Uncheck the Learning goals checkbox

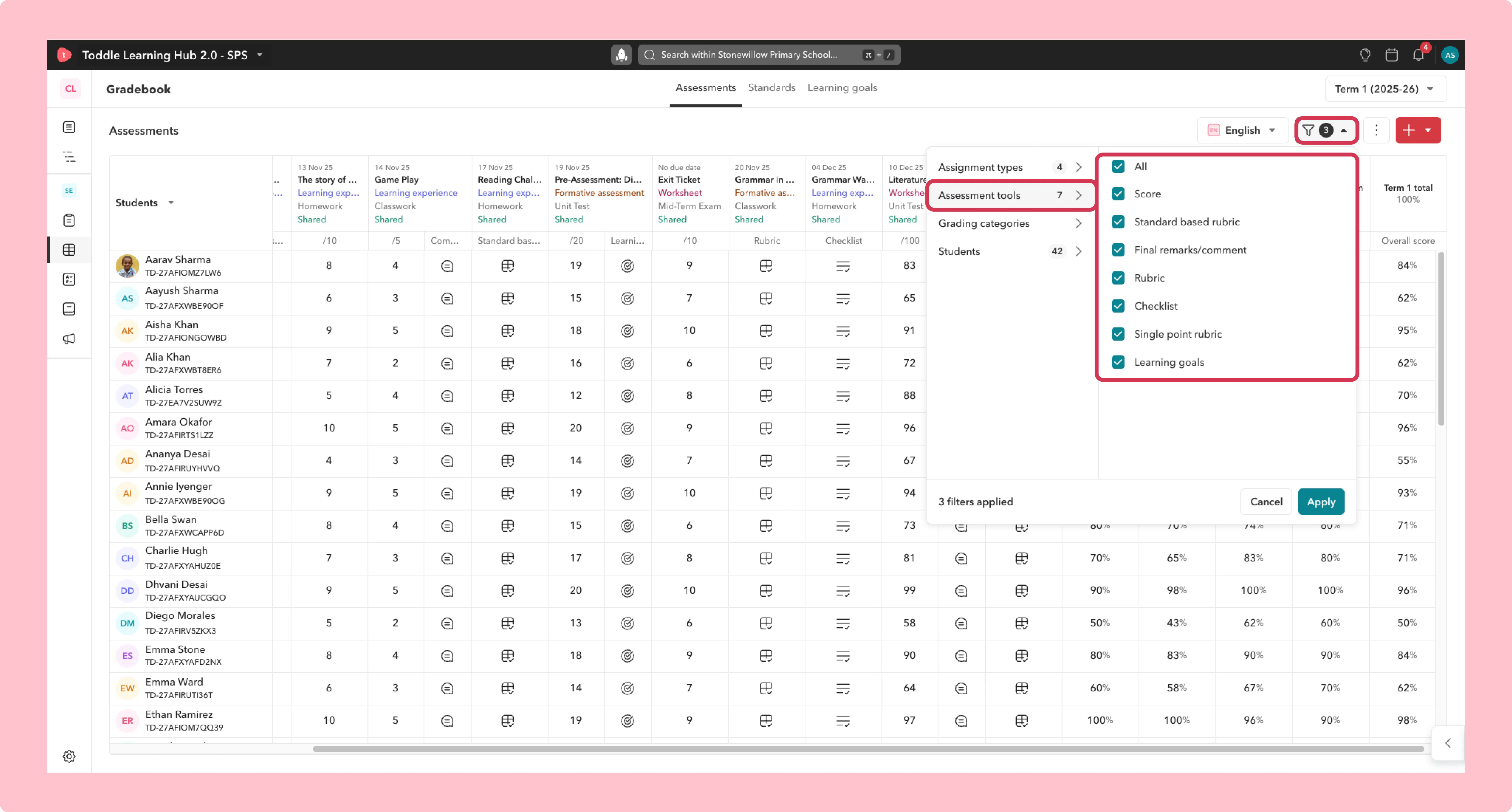coord(1118,362)
